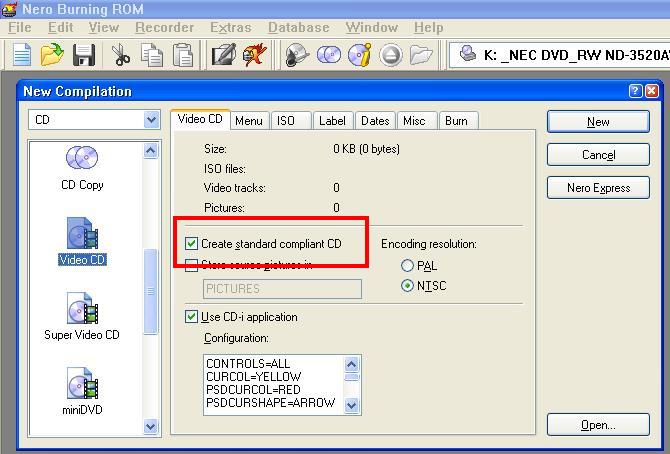This screenshot has width=670, height=454.
Task: Toggle Create standard compliant CD checkbox
Action: pyautogui.click(x=191, y=244)
